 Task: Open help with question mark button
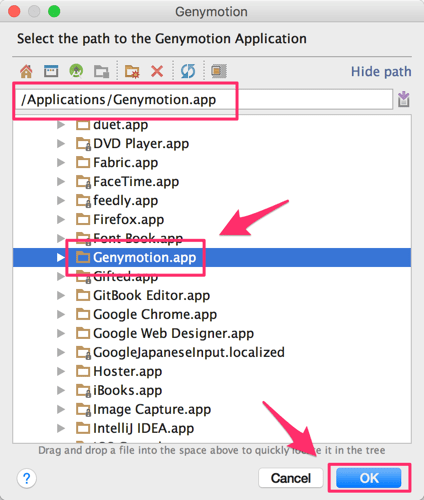point(27,478)
